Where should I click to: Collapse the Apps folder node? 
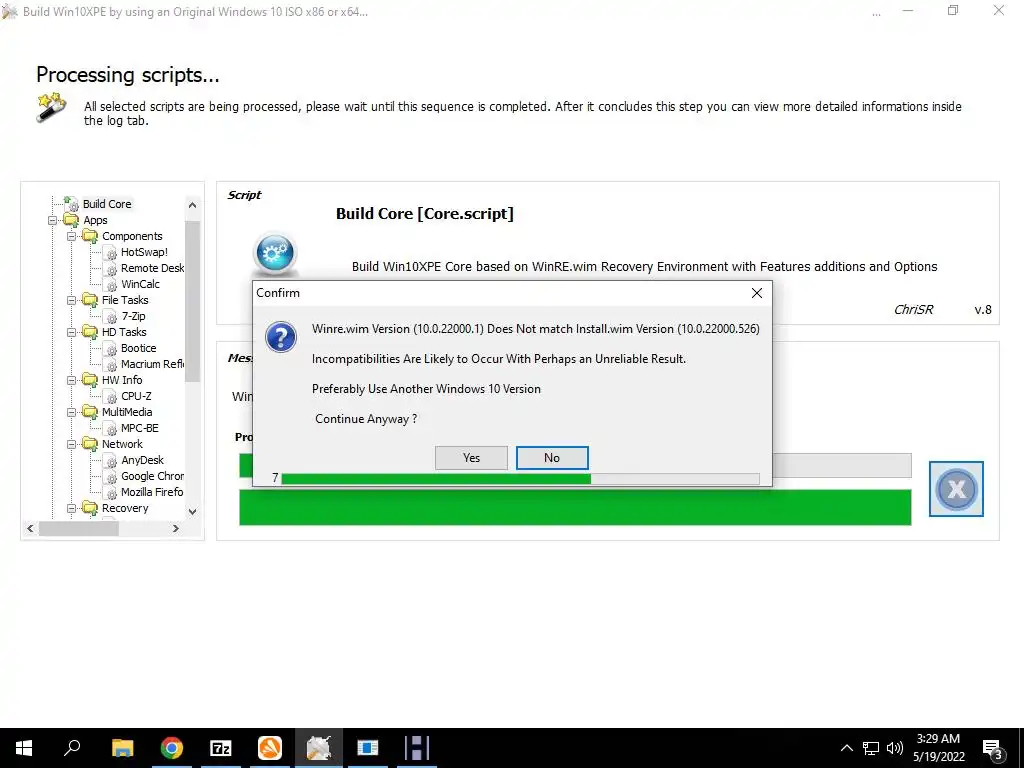pos(53,220)
